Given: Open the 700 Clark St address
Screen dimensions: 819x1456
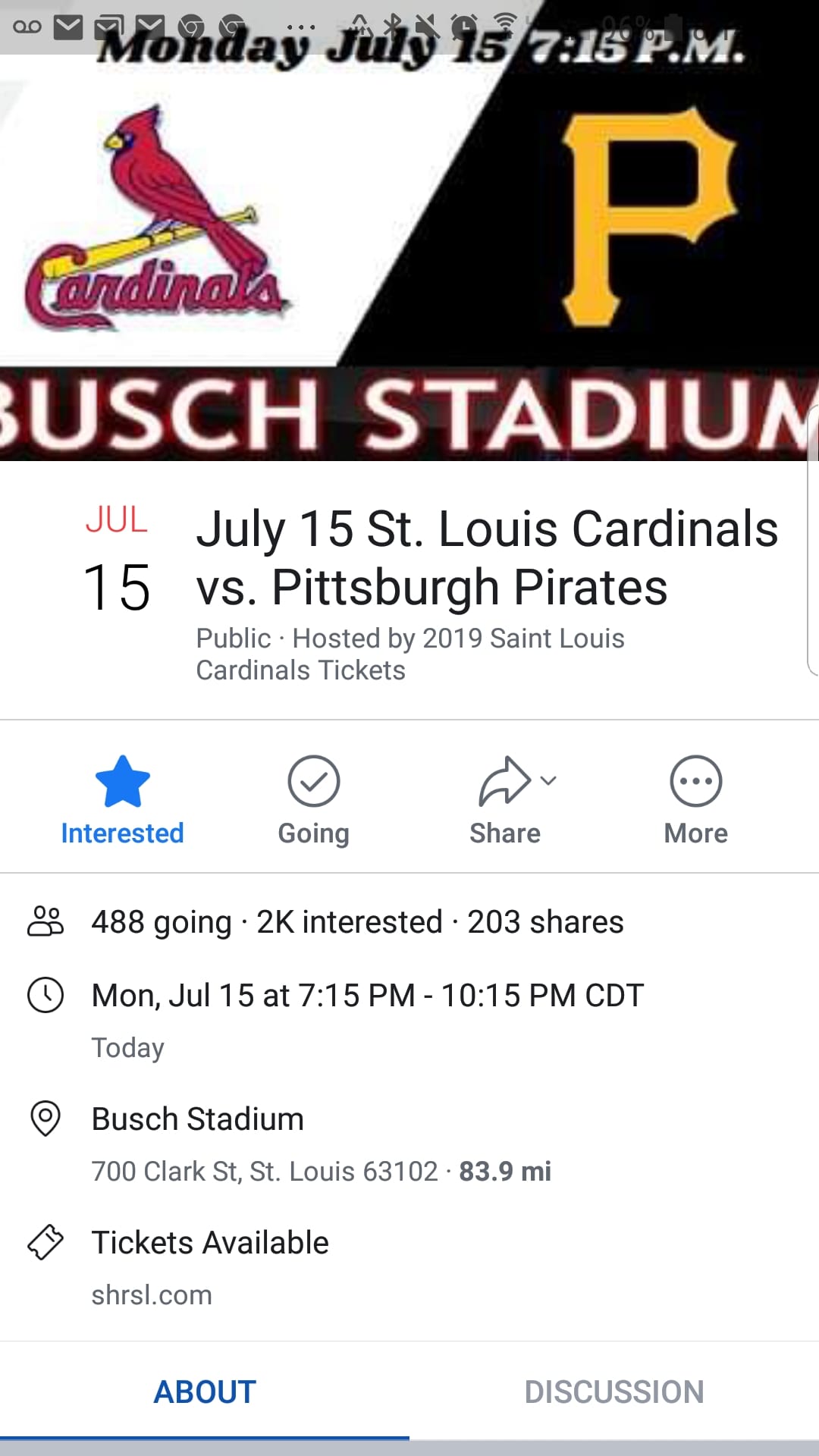Looking at the screenshot, I should [265, 1171].
